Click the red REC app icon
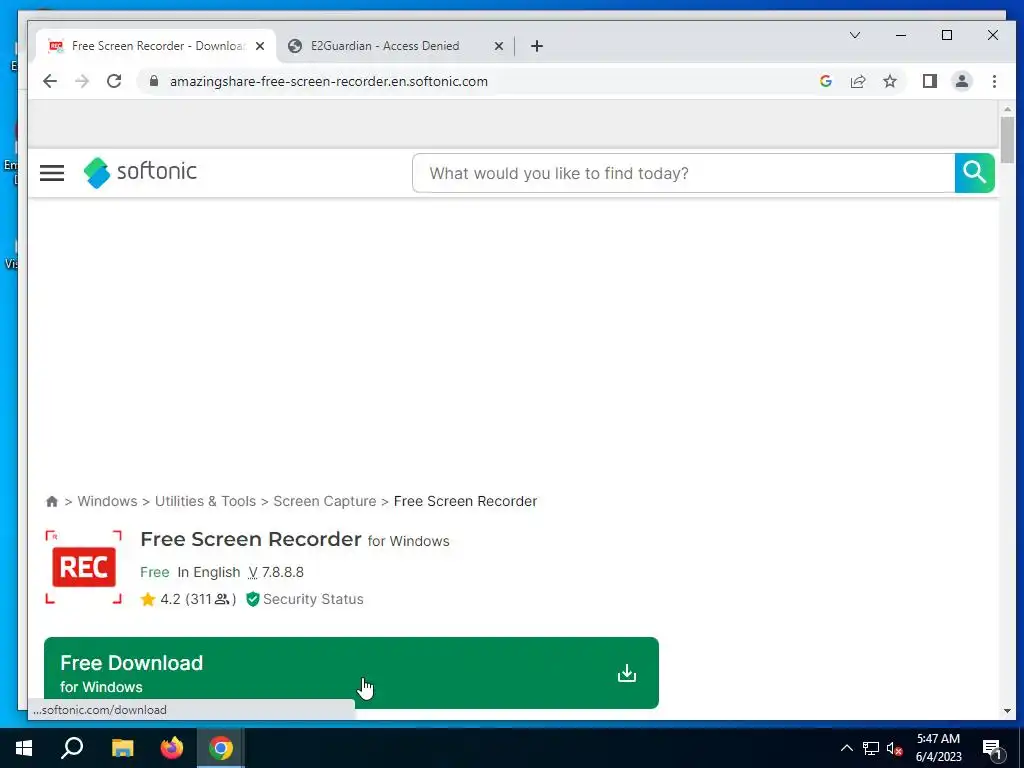This screenshot has width=1024, height=768. point(84,567)
